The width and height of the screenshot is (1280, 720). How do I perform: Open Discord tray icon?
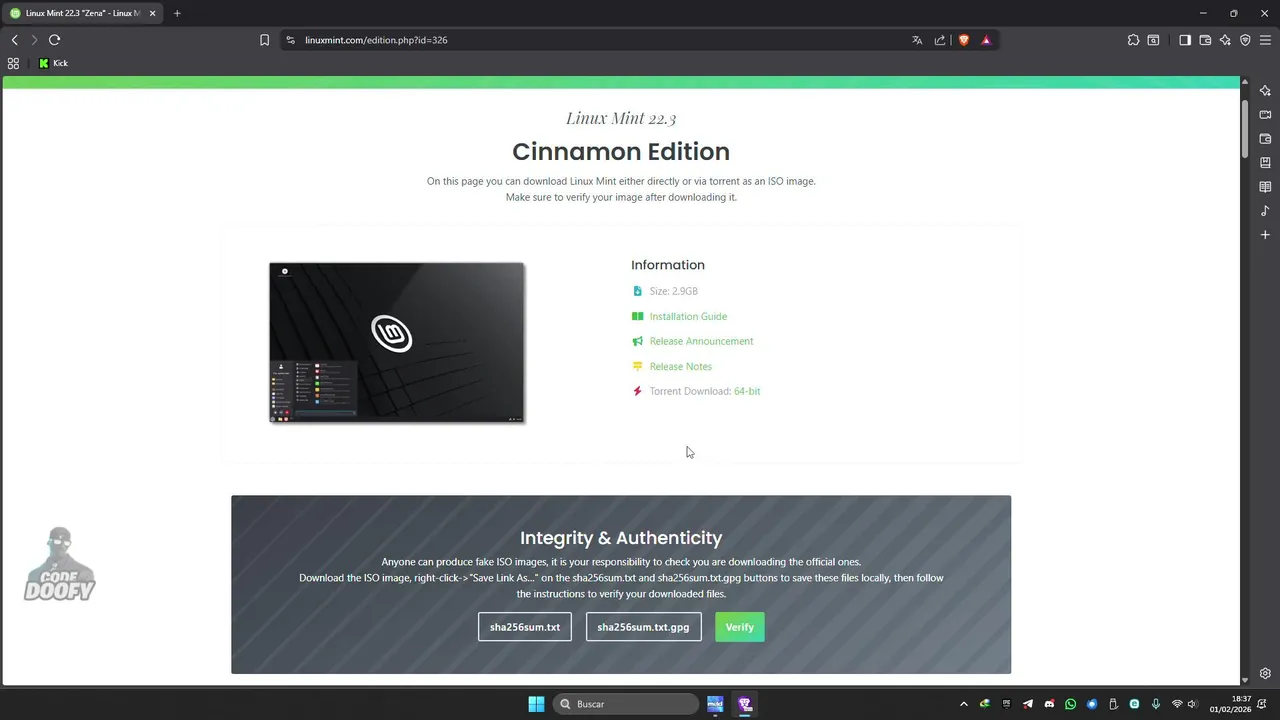1049,704
